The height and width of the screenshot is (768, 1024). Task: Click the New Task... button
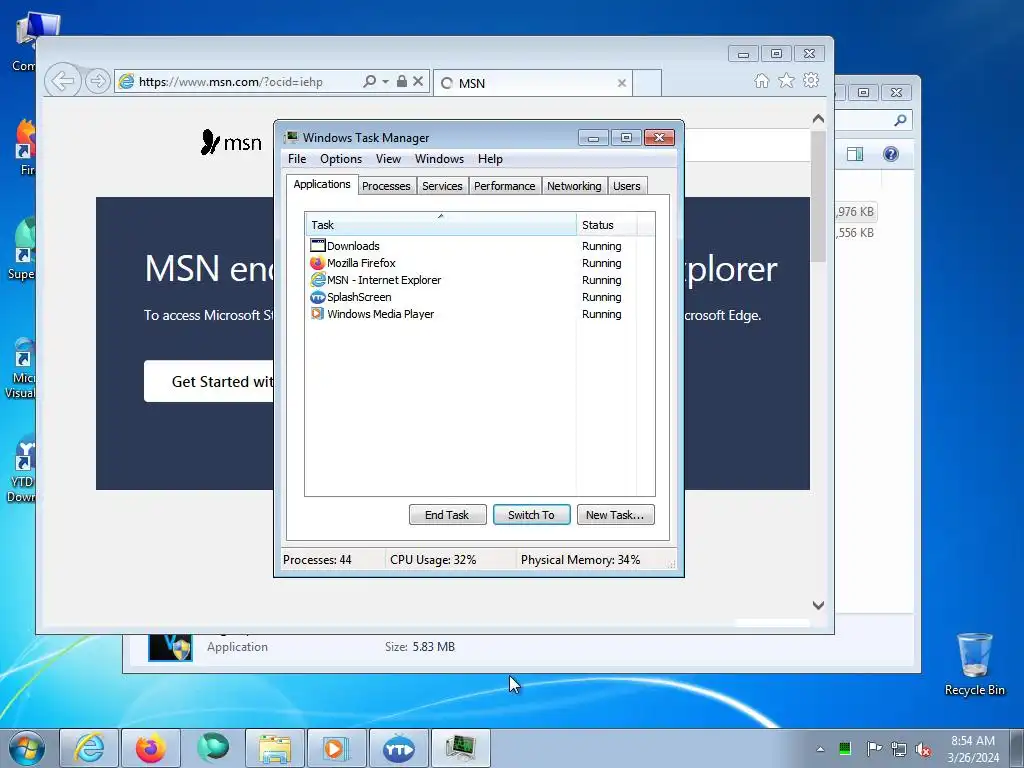click(x=615, y=515)
